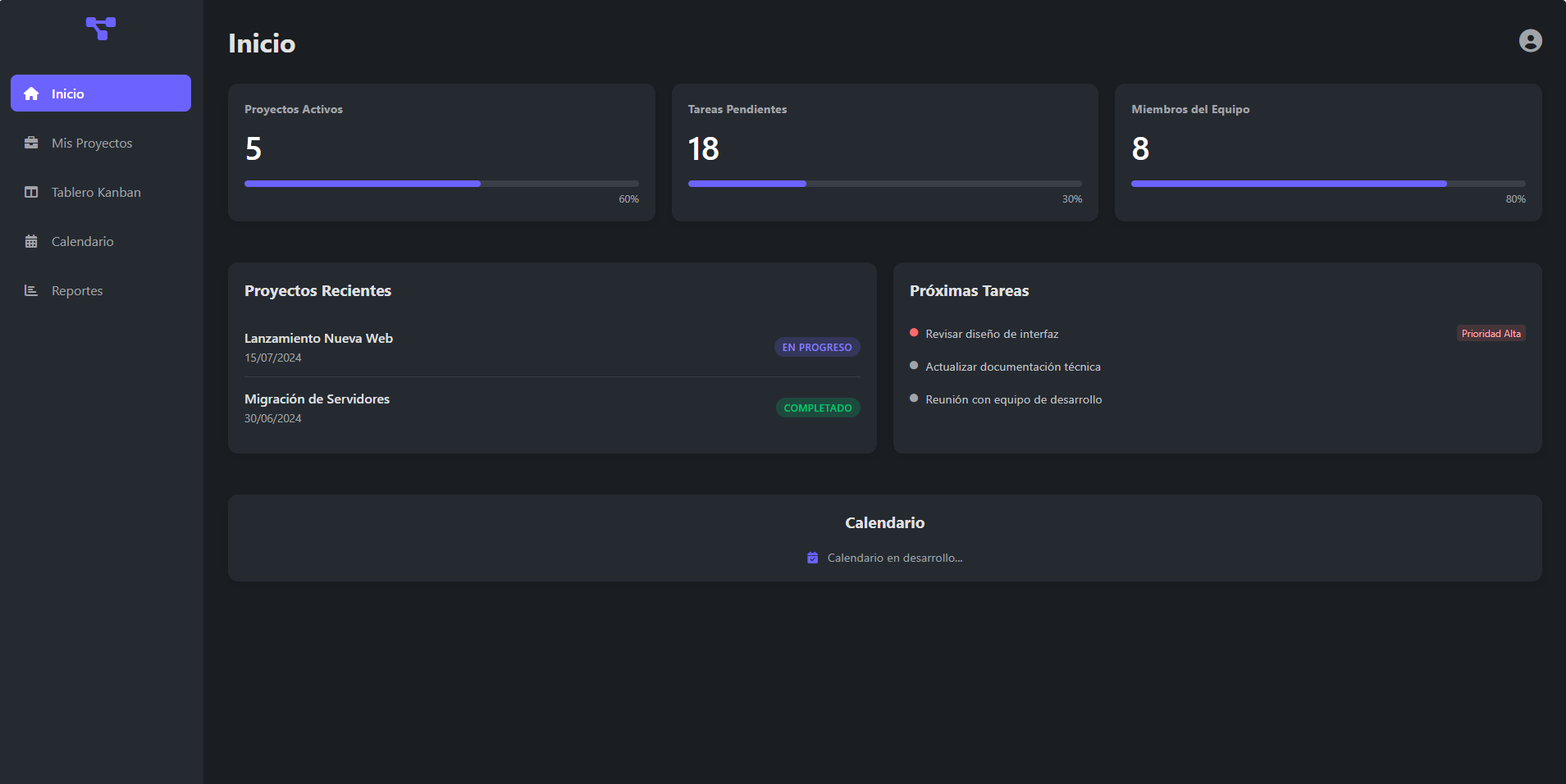Click the Proyectos Activos progress bar
This screenshot has height=784, width=1566.
point(441,184)
